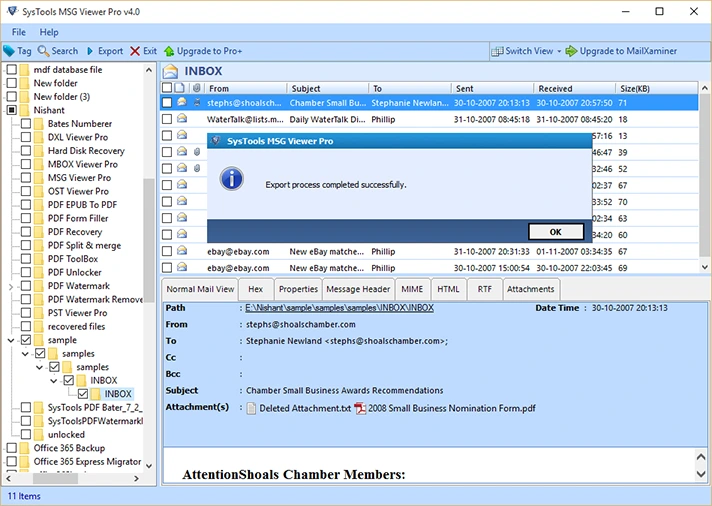Sort by the Received column header
Image resolution: width=712 pixels, height=506 pixels.
pyautogui.click(x=574, y=88)
